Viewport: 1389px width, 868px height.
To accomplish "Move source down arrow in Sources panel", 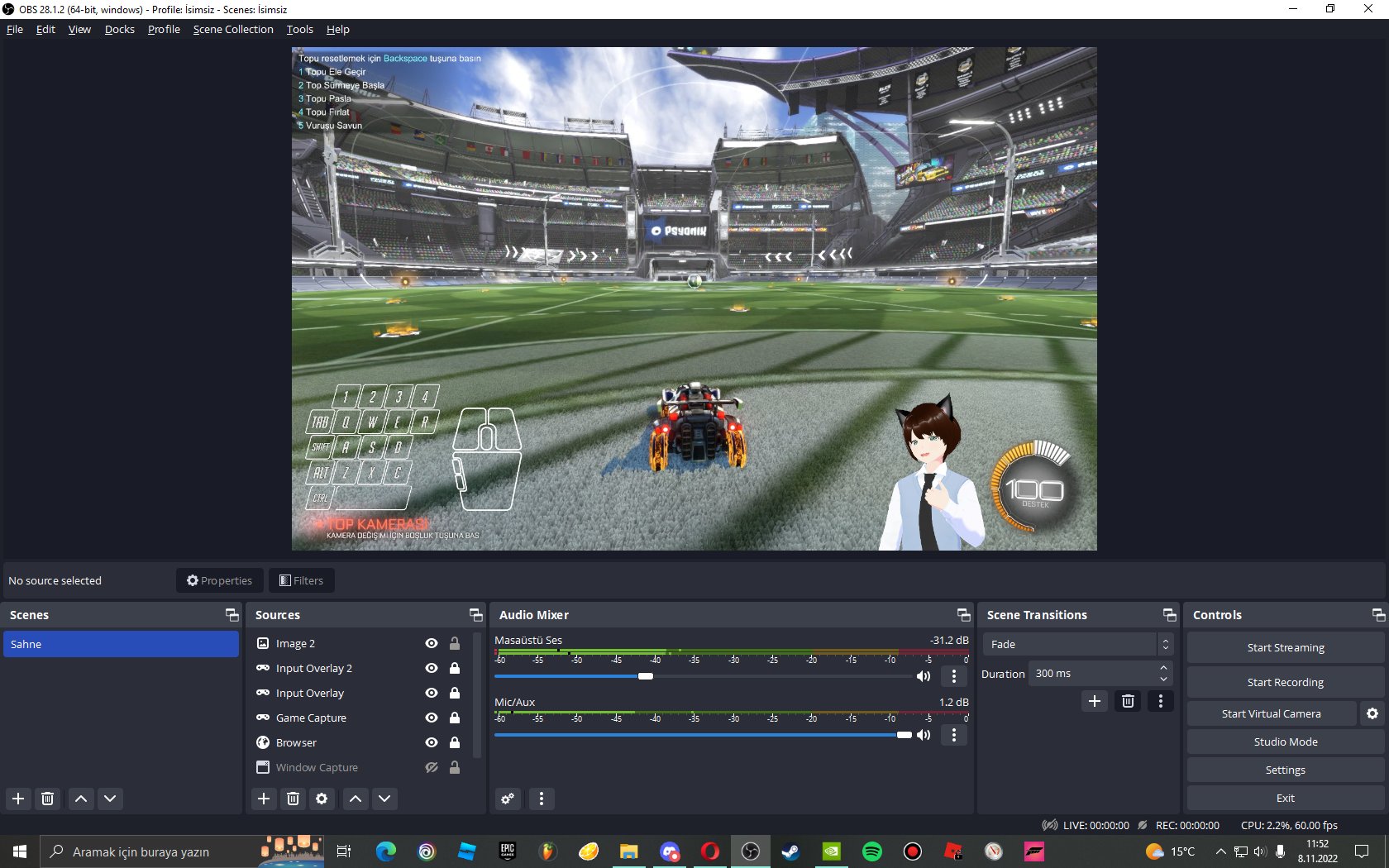I will [x=384, y=799].
